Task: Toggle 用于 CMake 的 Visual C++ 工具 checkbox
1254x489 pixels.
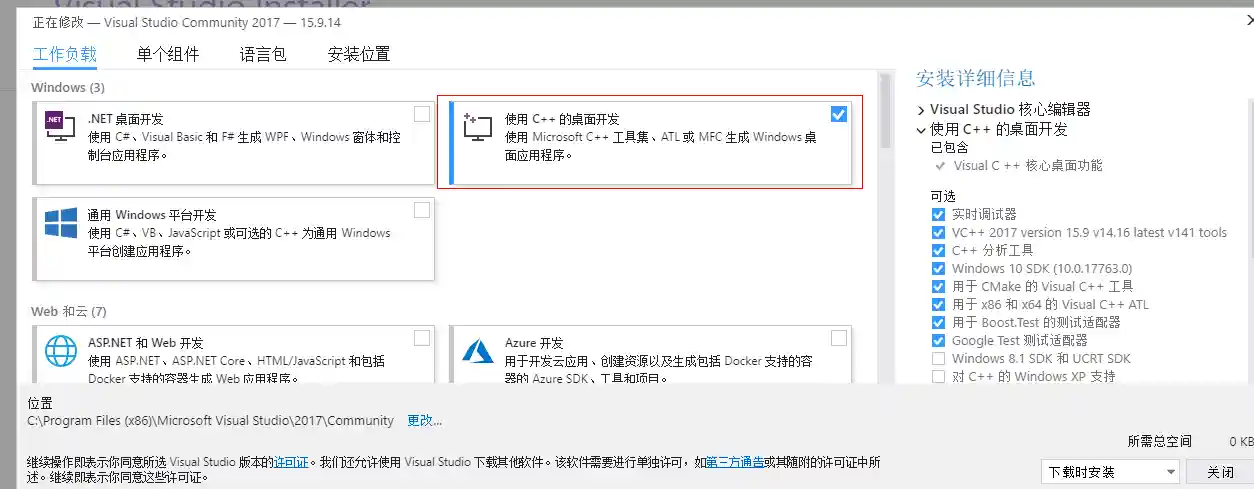Action: coord(938,286)
